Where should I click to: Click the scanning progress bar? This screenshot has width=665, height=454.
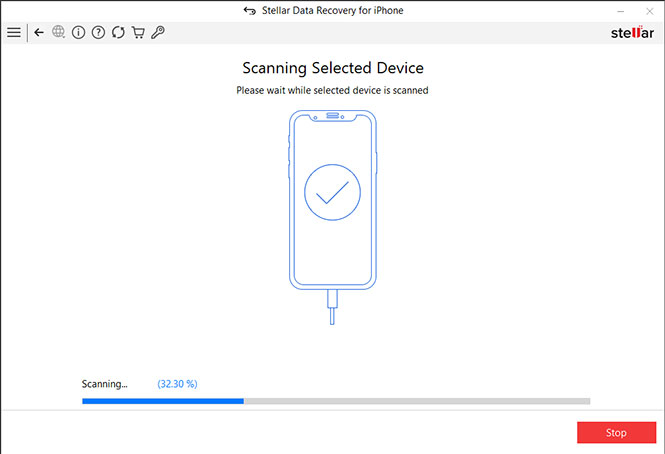tap(336, 401)
